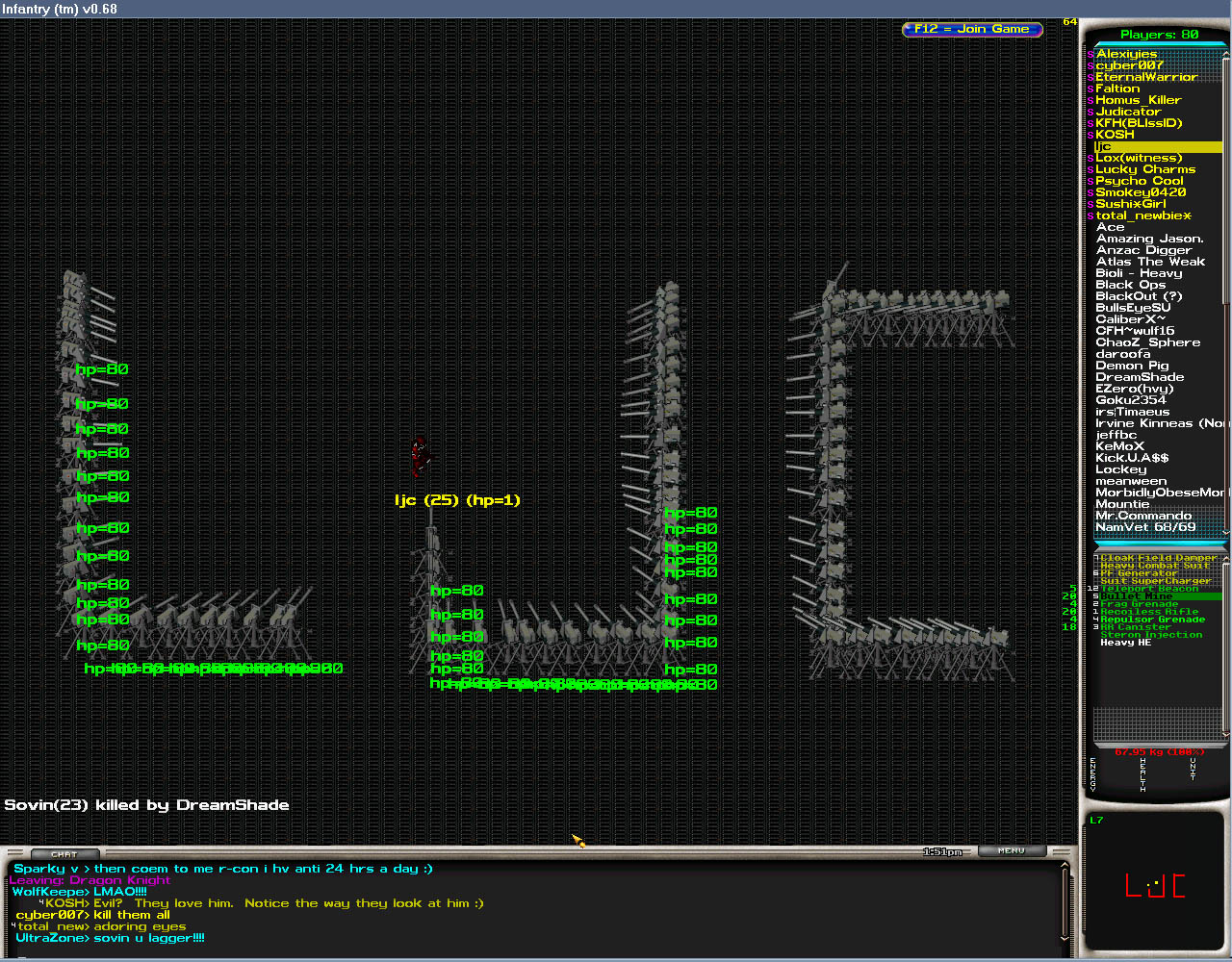The width and height of the screenshot is (1232, 962).
Task: Click the spectator icon beside cyber007
Action: tap(1091, 66)
